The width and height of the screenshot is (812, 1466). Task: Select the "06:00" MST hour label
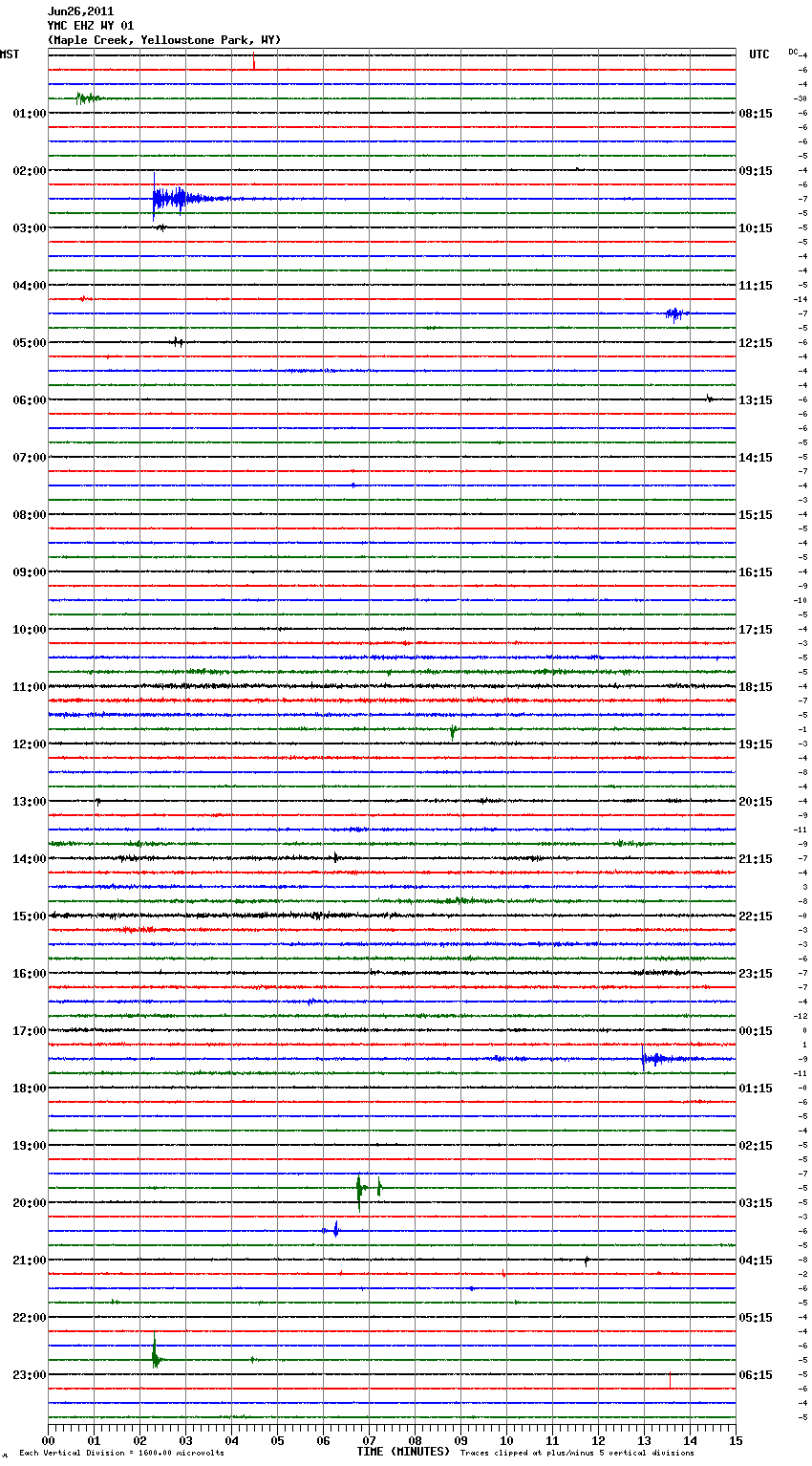pyautogui.click(x=30, y=400)
